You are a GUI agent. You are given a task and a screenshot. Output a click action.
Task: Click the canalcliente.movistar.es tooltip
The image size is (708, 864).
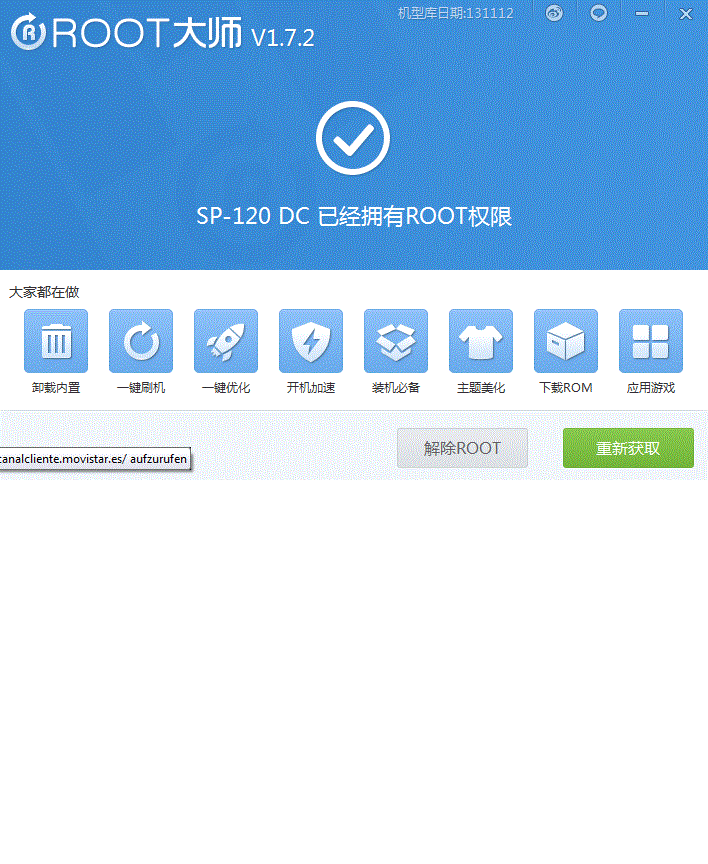click(x=95, y=458)
